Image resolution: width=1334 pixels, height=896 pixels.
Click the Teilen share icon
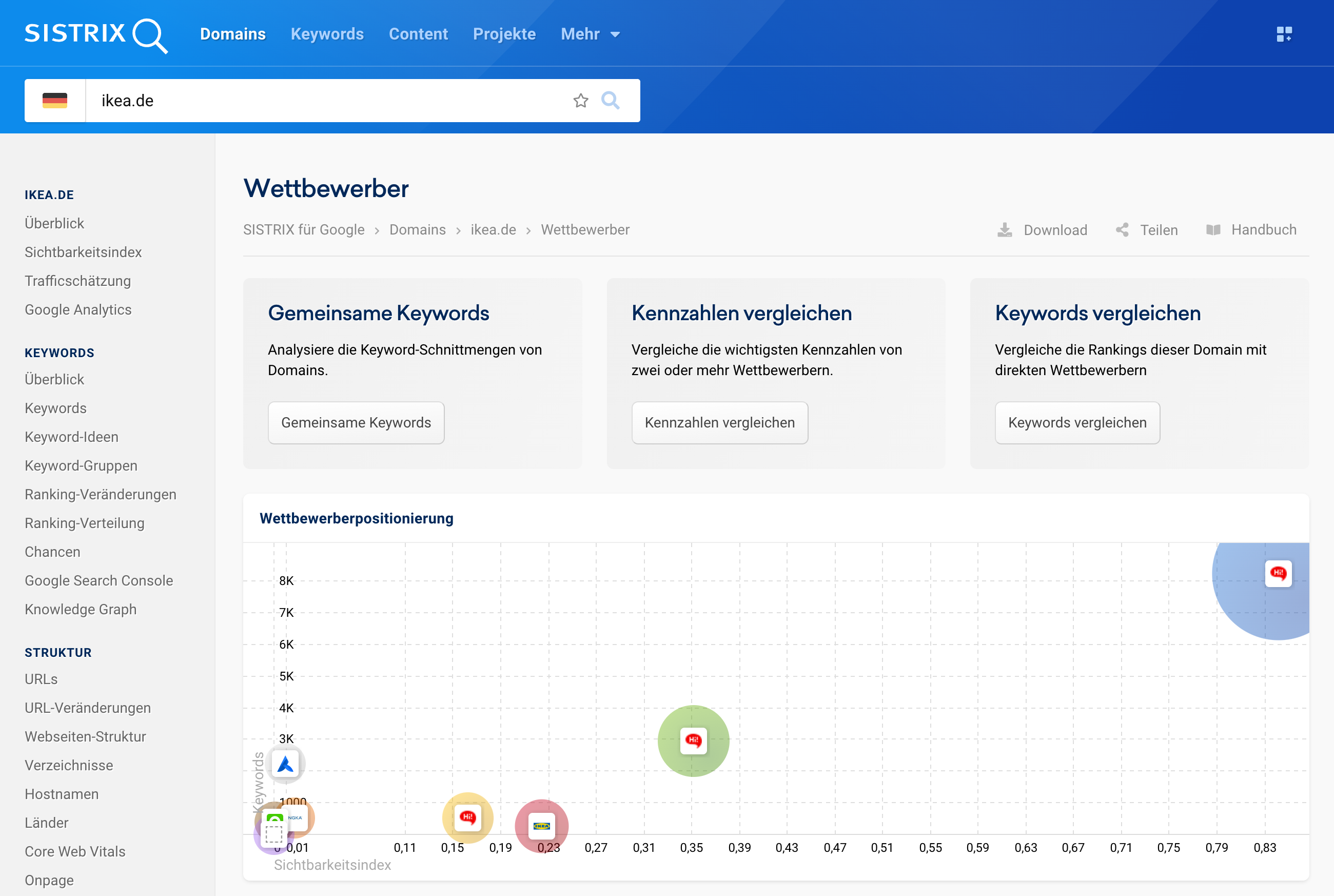coord(1122,230)
